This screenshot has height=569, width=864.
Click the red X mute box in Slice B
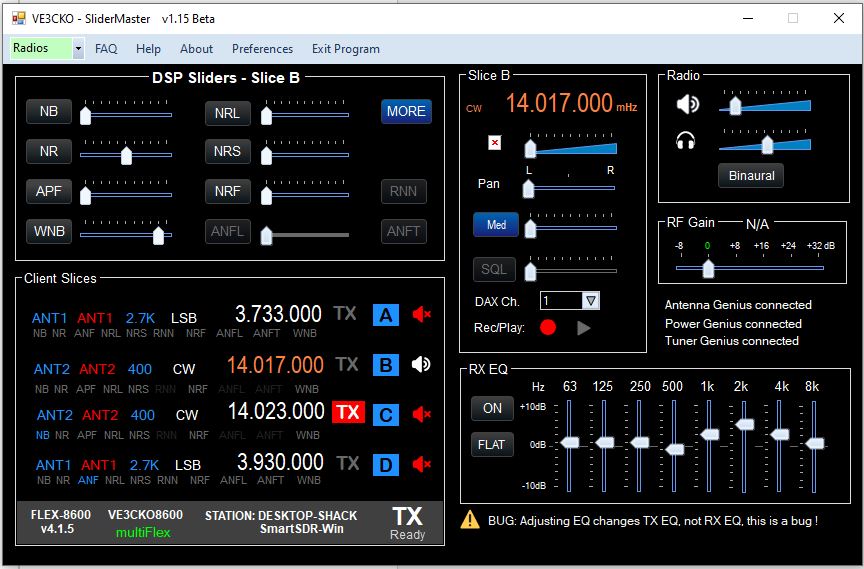tap(495, 143)
